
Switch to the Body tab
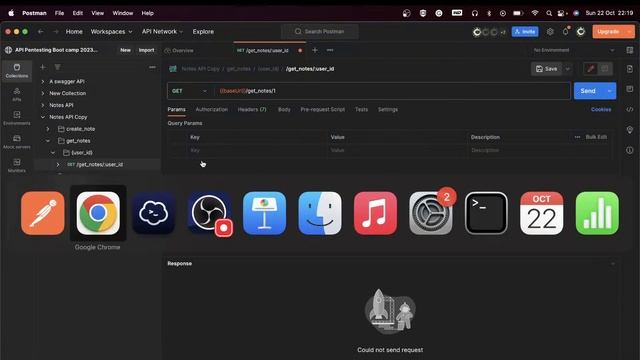click(284, 109)
